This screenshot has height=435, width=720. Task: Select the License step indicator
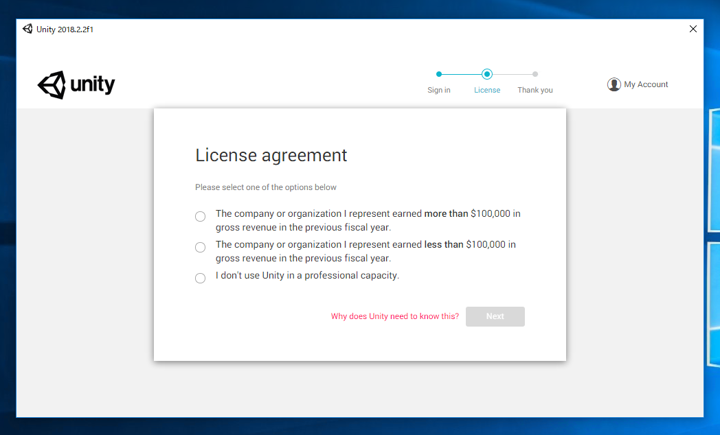(487, 74)
